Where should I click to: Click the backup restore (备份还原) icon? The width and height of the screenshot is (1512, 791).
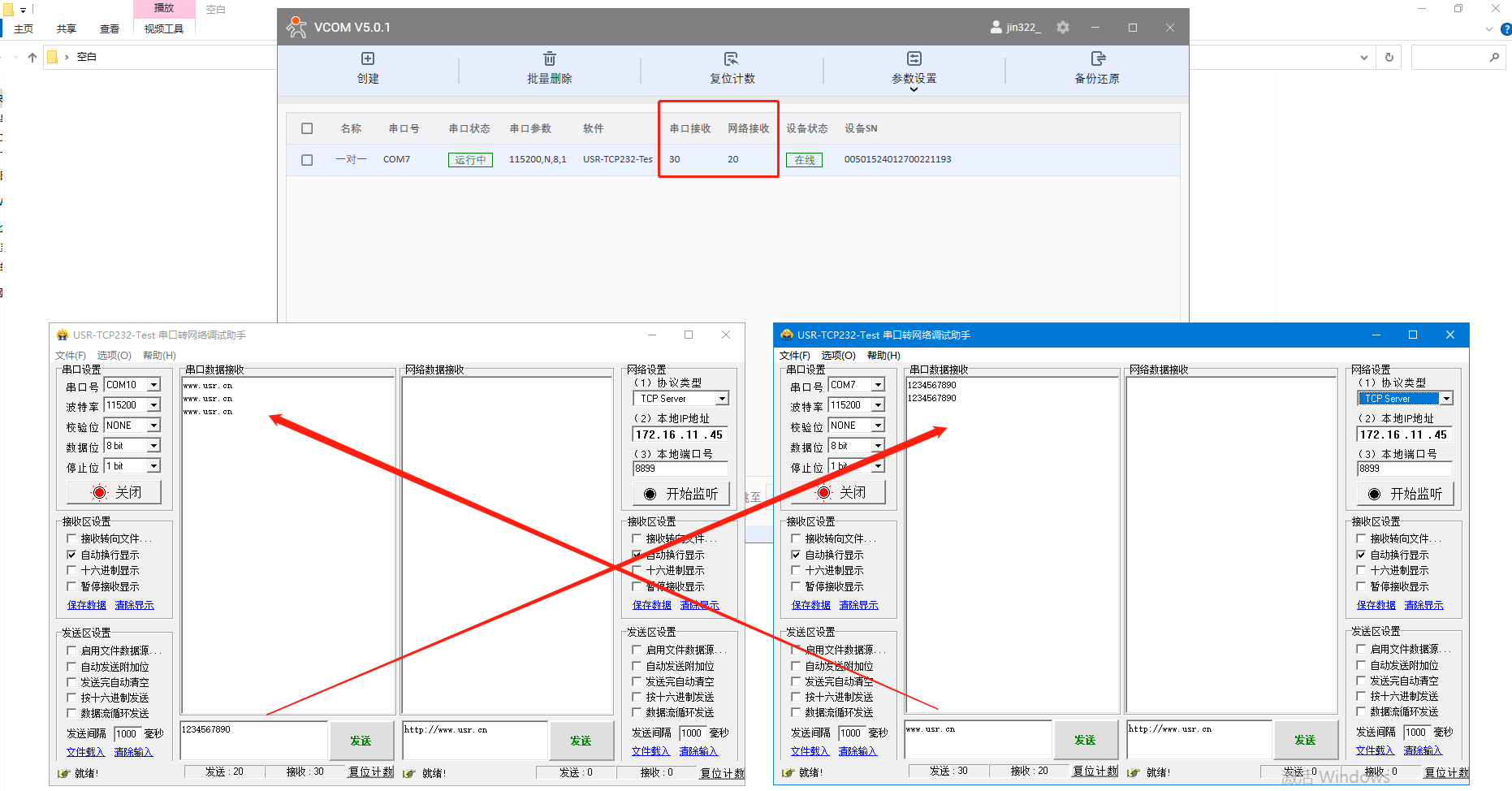(1097, 59)
